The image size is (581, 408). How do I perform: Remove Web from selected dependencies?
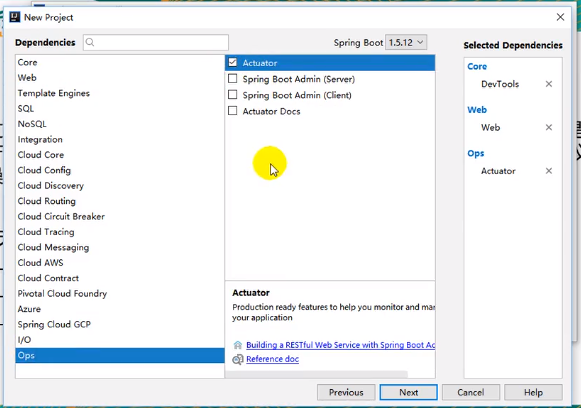(549, 127)
